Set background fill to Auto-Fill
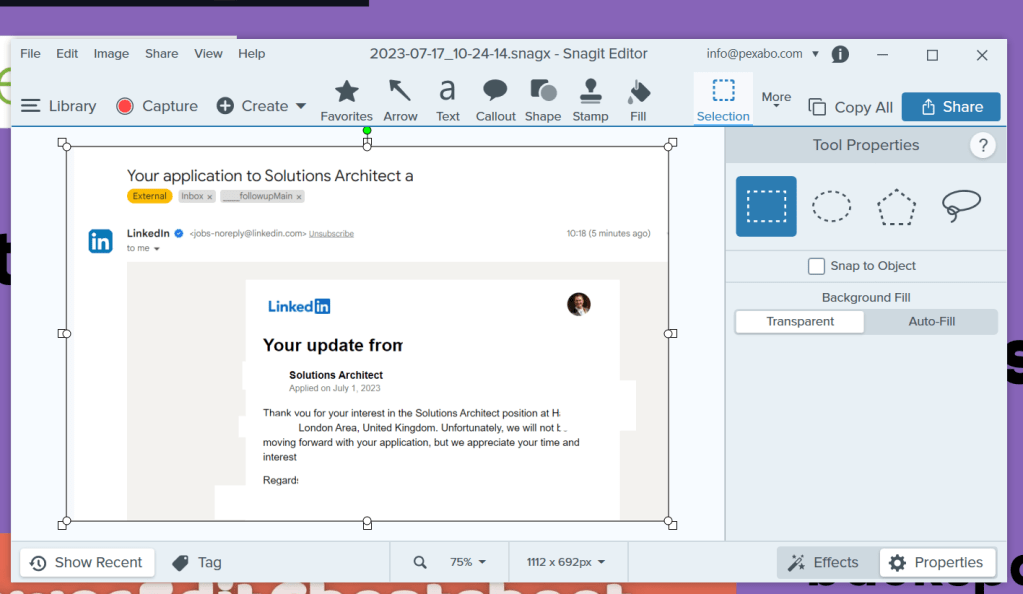This screenshot has height=594, width=1023. point(932,321)
